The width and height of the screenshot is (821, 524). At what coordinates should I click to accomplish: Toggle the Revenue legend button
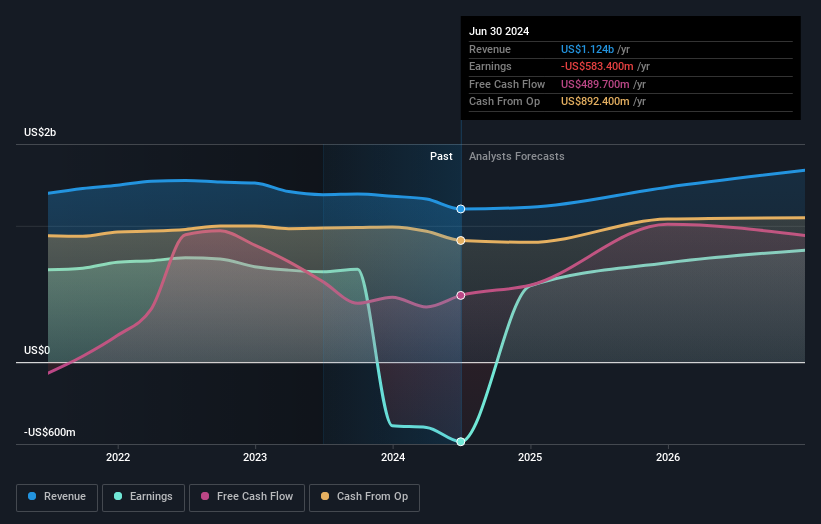(57, 497)
